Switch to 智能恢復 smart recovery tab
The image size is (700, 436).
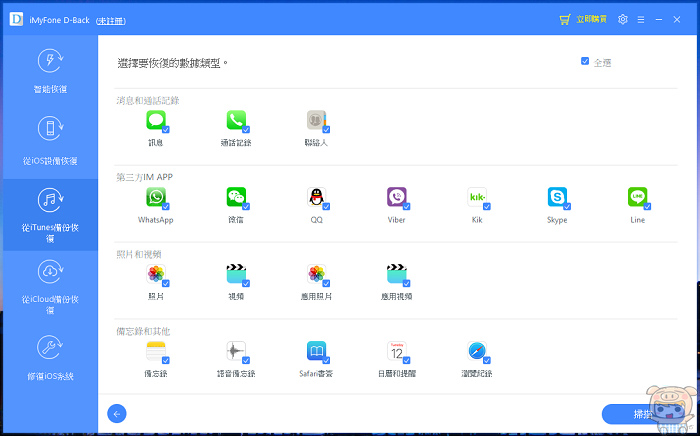point(50,72)
